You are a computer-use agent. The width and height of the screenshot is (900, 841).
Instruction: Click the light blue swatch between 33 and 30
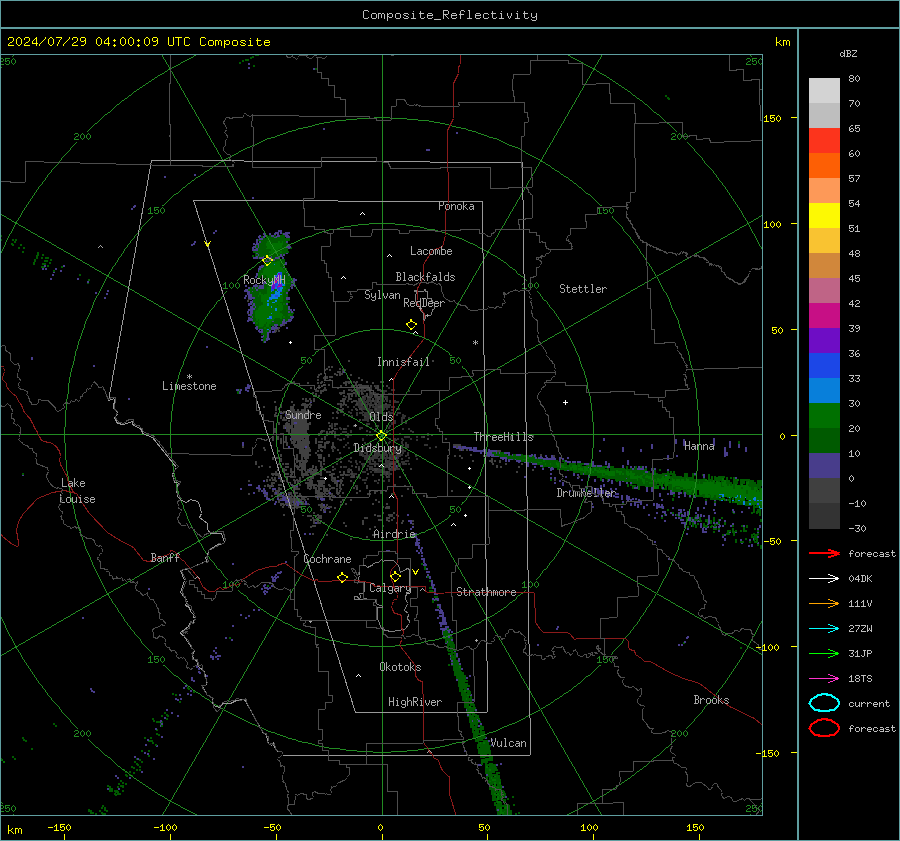(824, 390)
